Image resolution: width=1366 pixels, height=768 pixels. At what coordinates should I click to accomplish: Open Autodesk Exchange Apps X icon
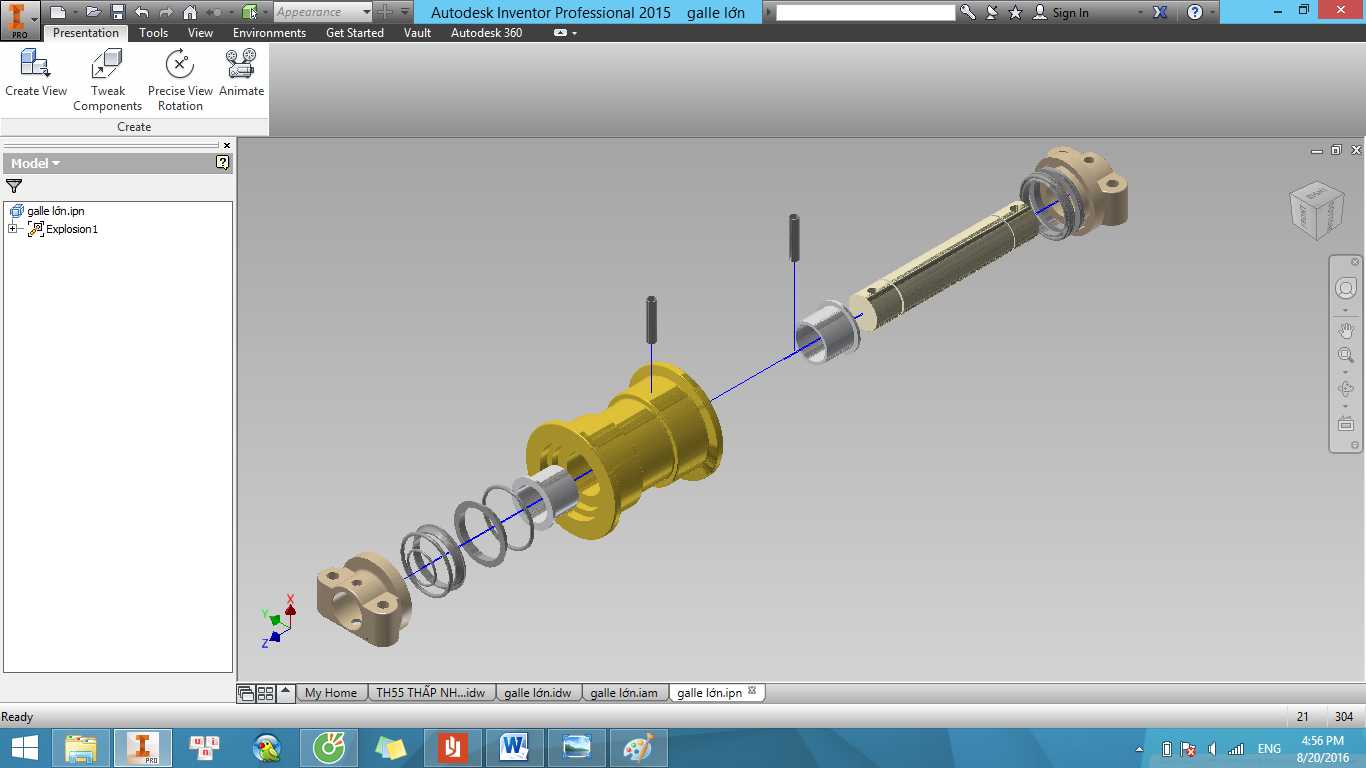pyautogui.click(x=1160, y=12)
